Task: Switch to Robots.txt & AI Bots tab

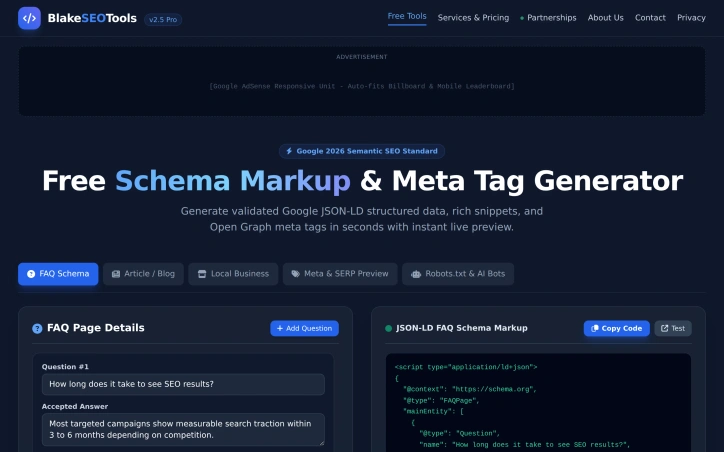Action: 458,274
